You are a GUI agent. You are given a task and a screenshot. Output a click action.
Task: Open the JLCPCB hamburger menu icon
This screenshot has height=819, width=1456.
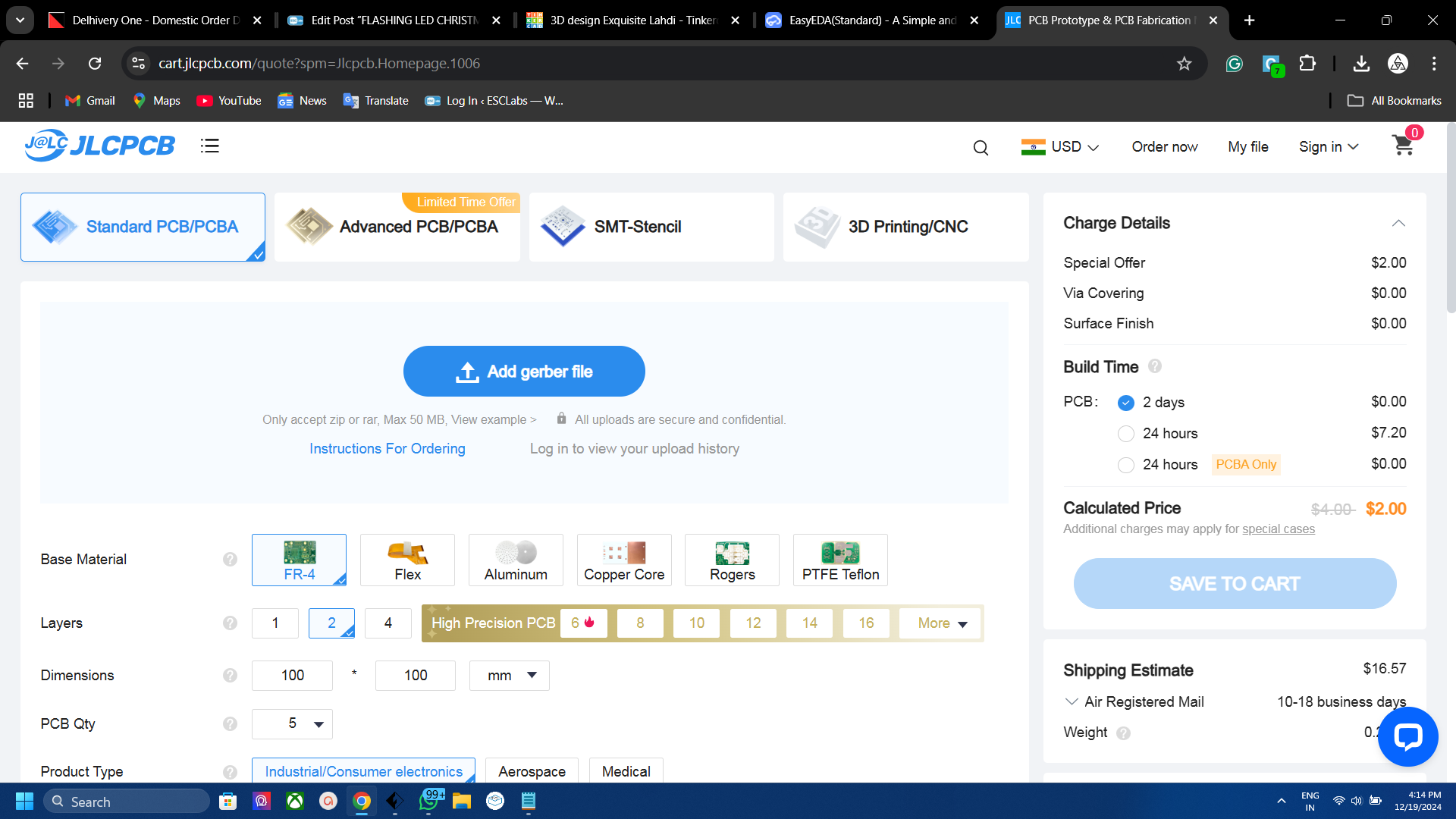click(210, 146)
